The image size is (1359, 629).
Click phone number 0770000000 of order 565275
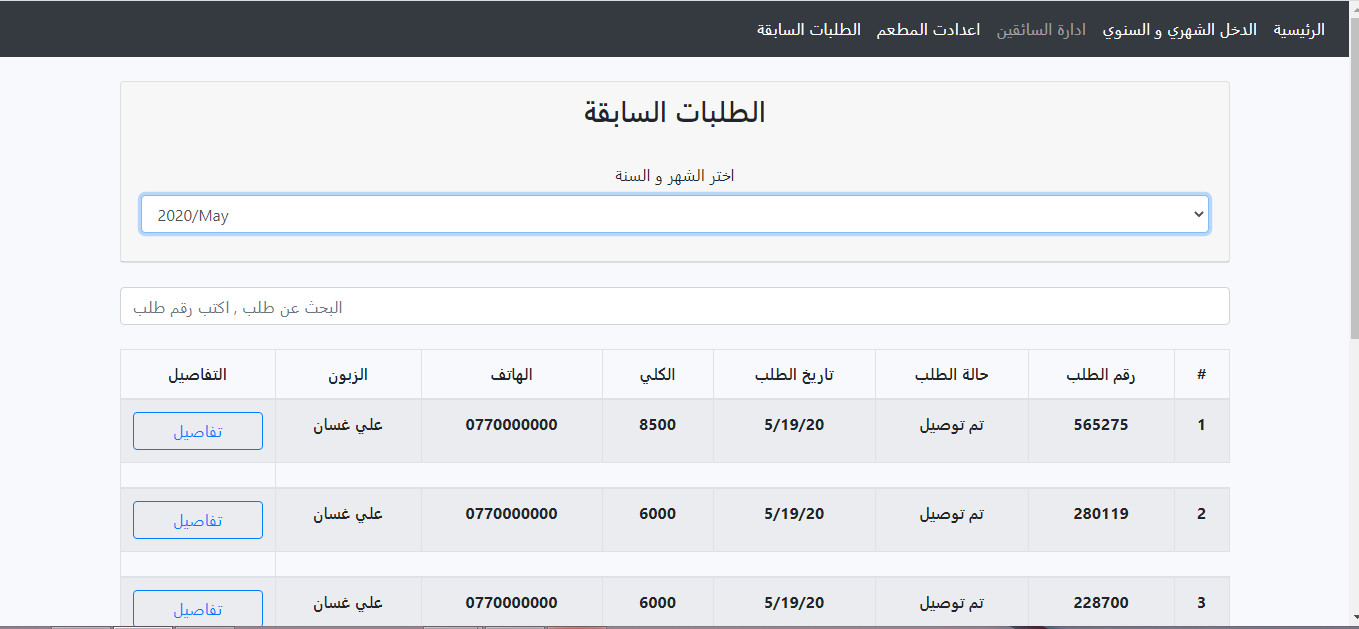point(511,423)
